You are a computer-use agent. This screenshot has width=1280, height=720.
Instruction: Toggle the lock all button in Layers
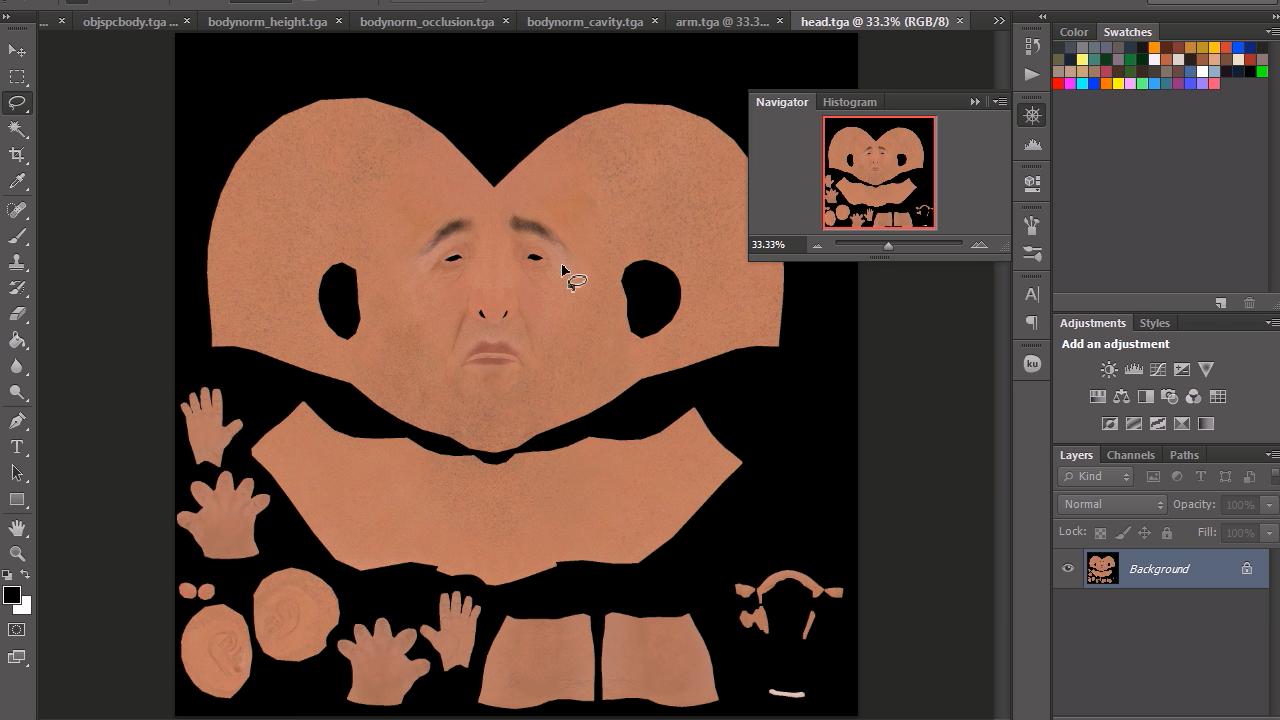pos(1166,533)
